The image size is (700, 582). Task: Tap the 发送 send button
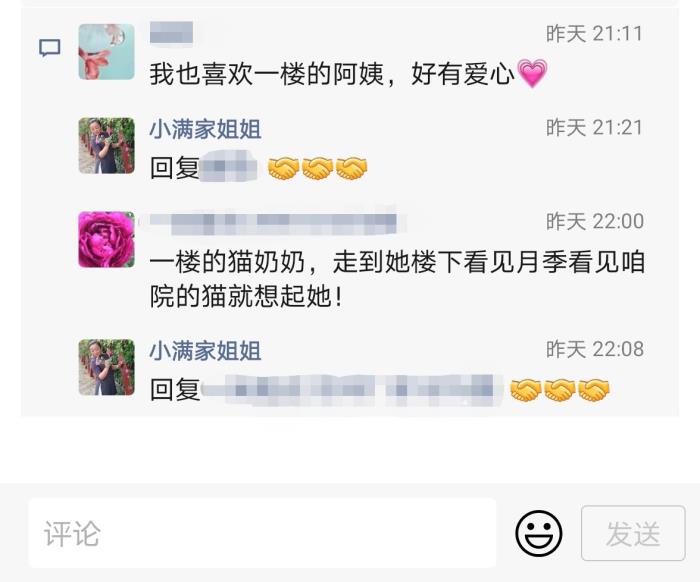click(x=633, y=533)
